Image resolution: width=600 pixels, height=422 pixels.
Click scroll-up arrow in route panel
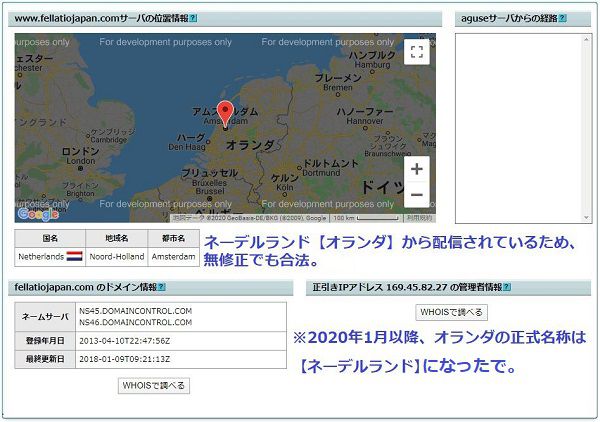[586, 39]
